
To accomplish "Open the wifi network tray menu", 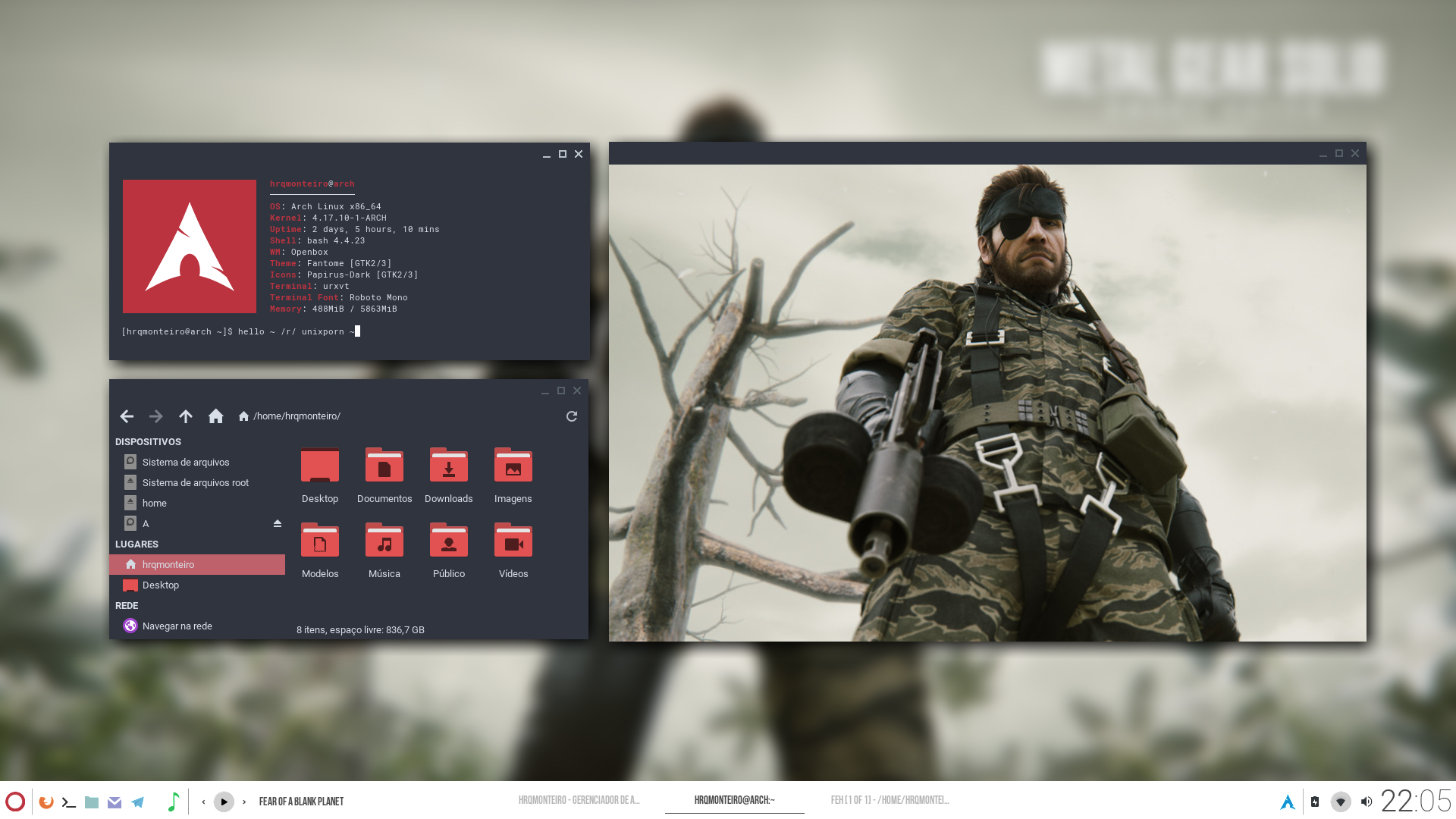I will 1340,802.
